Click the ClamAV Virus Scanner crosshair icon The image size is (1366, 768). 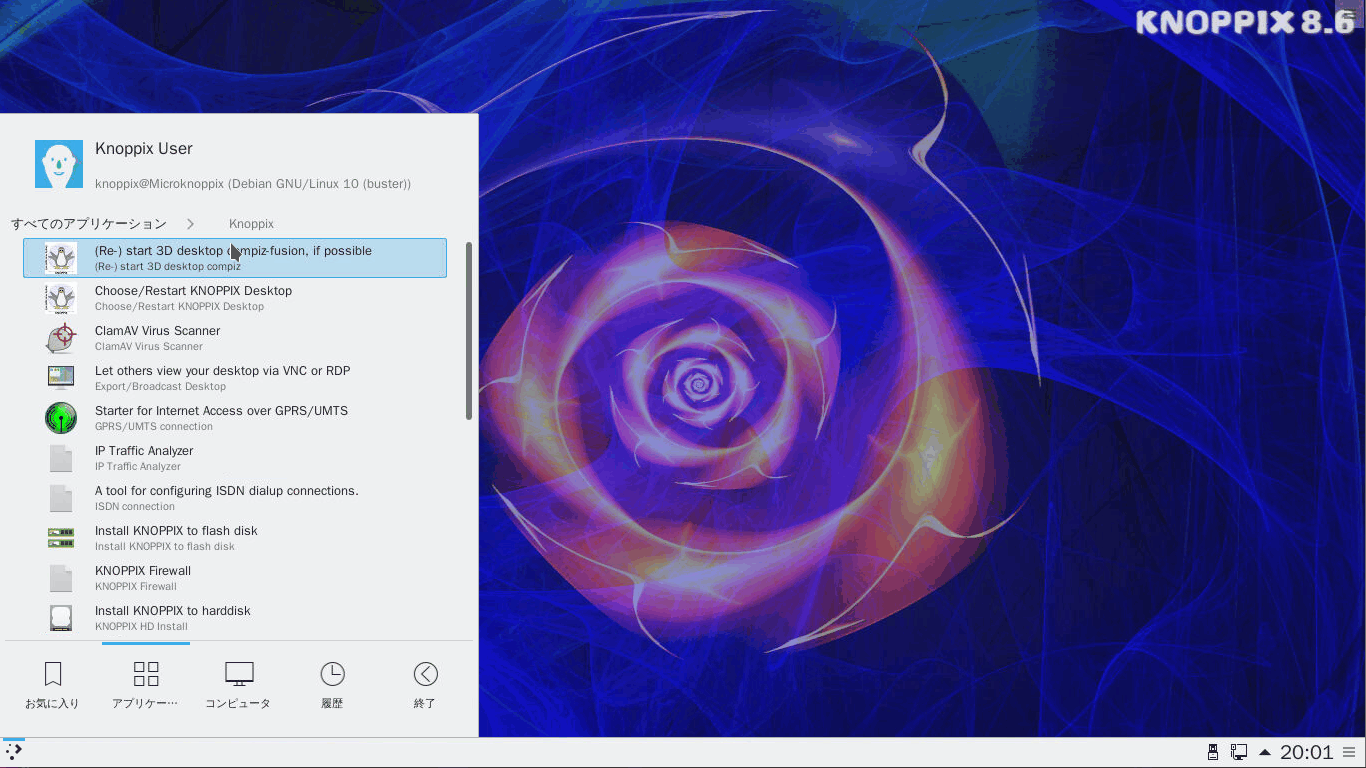pyautogui.click(x=61, y=338)
